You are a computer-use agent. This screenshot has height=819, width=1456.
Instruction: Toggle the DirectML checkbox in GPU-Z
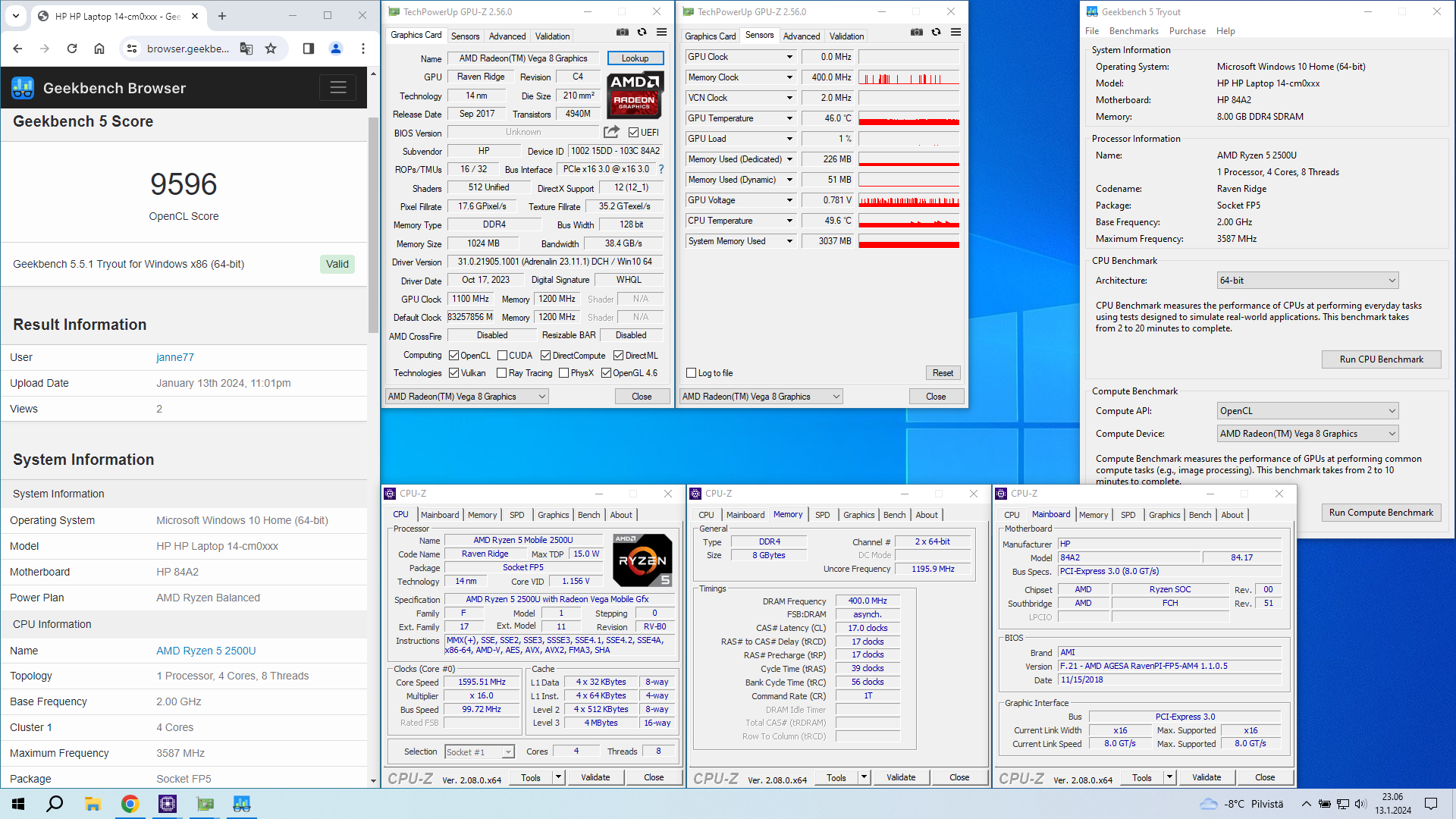point(618,356)
